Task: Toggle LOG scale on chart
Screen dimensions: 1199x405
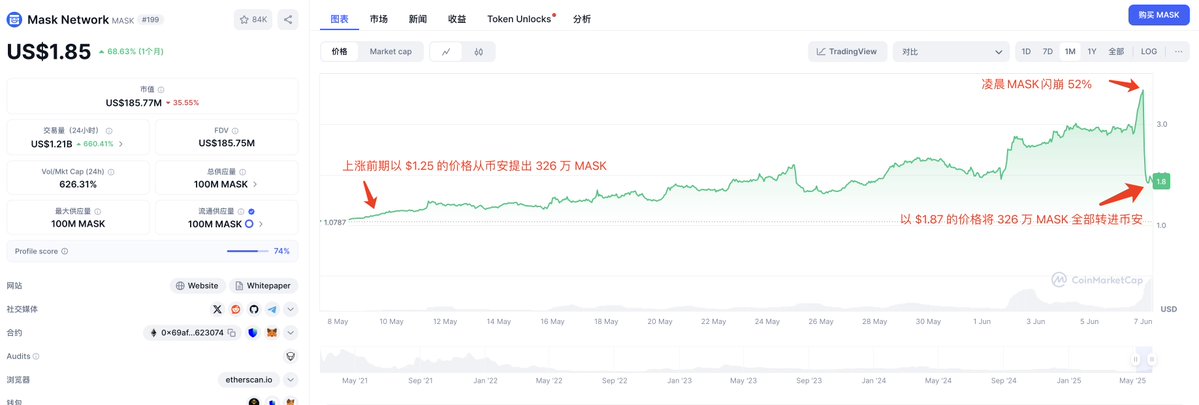Action: tap(1149, 52)
